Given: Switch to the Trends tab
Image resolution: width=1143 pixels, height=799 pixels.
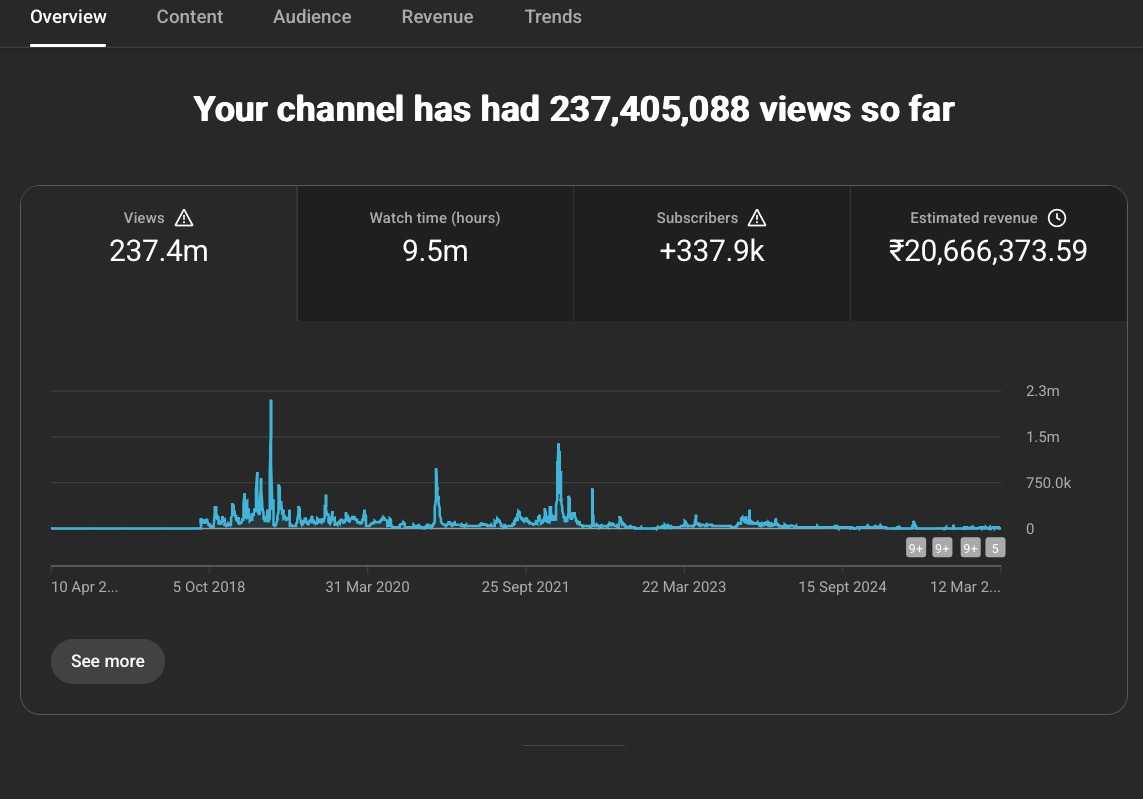Looking at the screenshot, I should (553, 17).
